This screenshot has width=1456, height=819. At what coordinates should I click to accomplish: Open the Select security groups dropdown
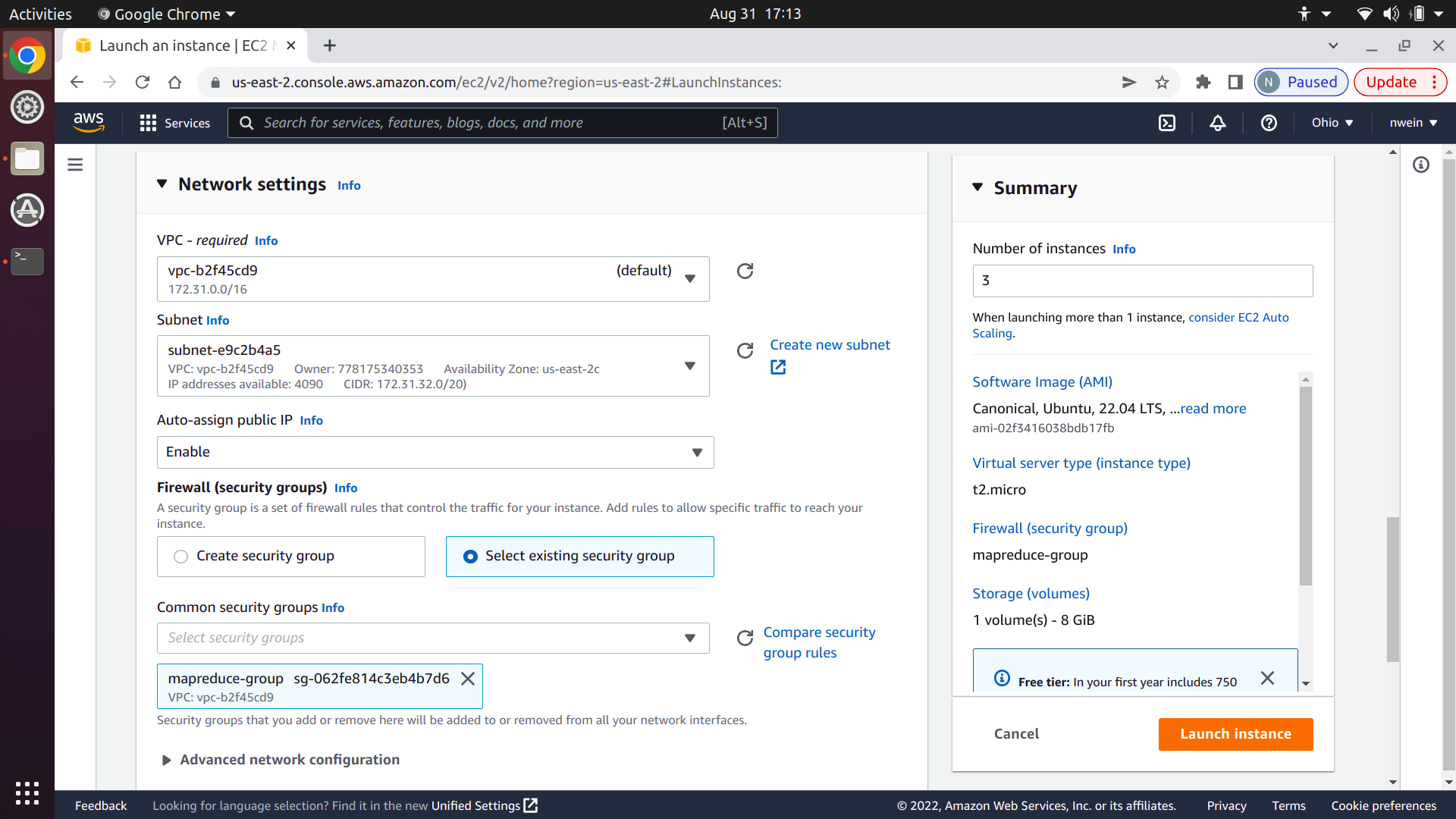click(432, 639)
